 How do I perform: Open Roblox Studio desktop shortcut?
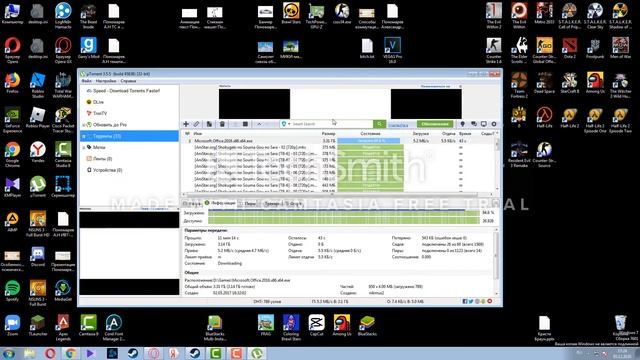pos(38,85)
